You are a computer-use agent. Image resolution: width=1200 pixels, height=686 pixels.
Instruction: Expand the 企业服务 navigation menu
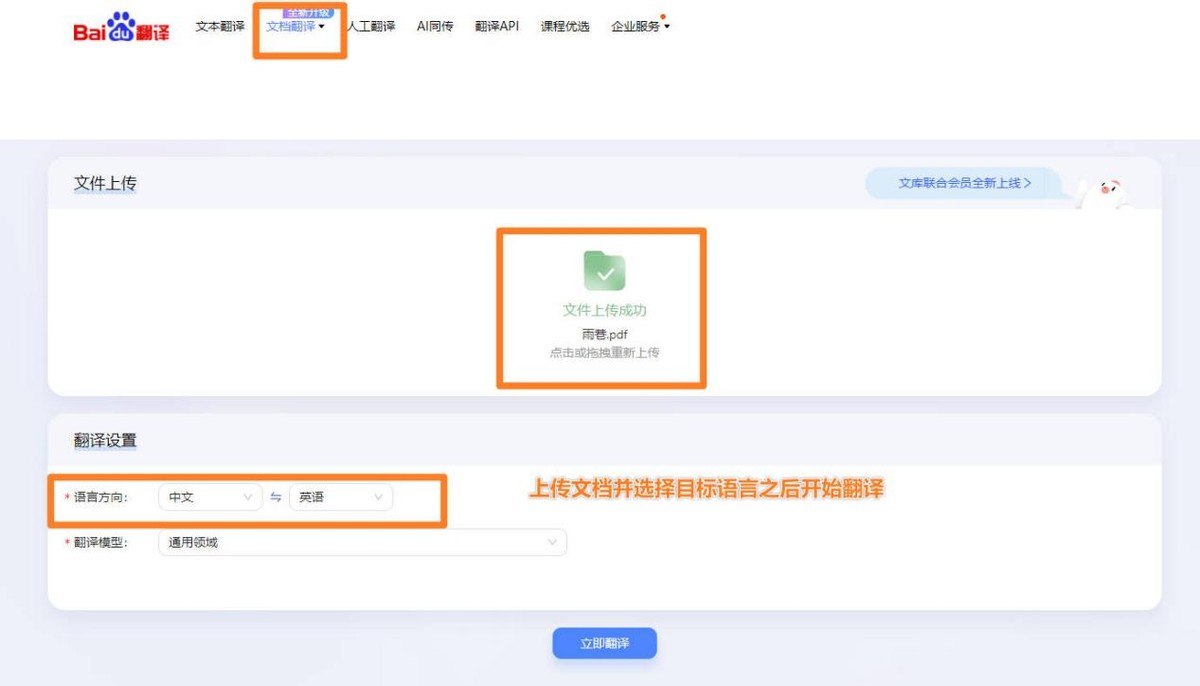638,27
